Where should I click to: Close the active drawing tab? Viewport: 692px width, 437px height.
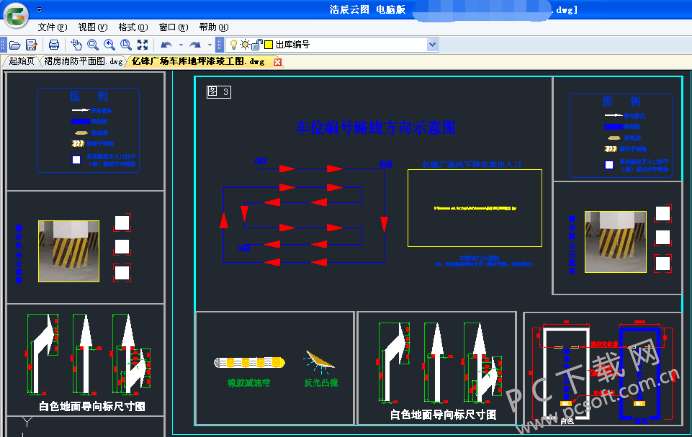pyautogui.click(x=277, y=62)
